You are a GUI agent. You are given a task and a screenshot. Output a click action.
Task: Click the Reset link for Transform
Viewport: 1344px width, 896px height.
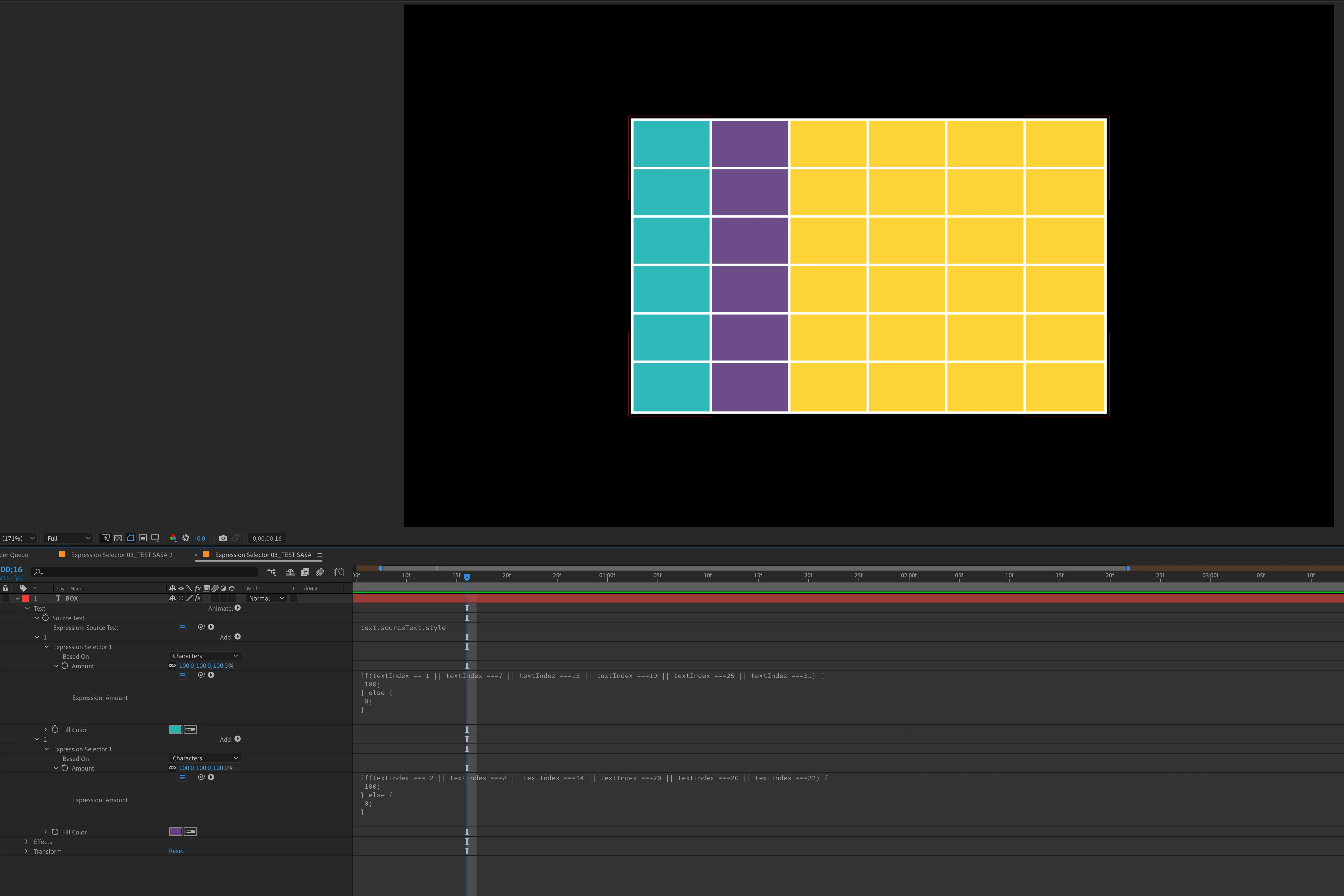tap(176, 851)
